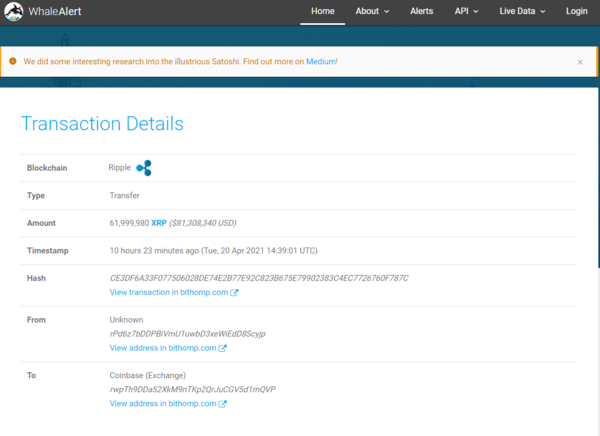600x436 pixels.
Task: Open View transaction in bithomp.com link
Action: coord(169,292)
